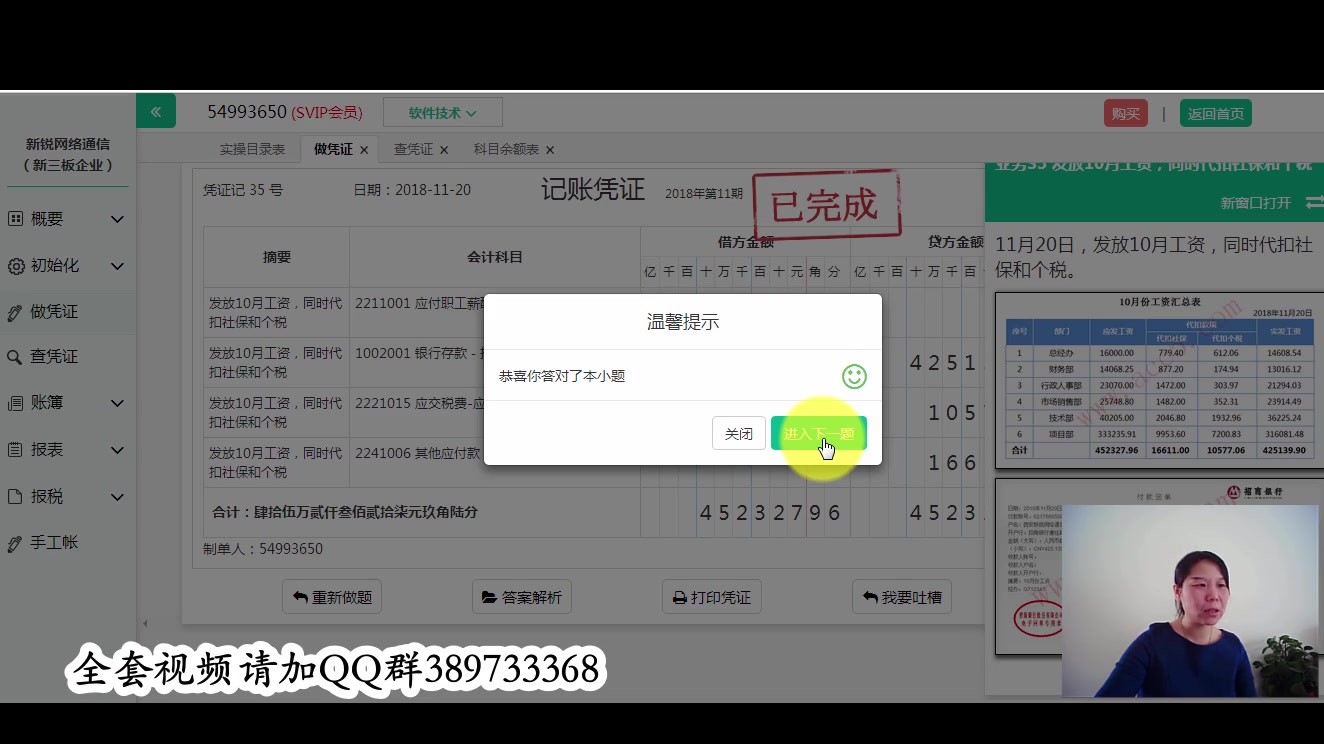Switch to the 做凭证 tab
This screenshot has width=1324, height=744.
tap(333, 149)
